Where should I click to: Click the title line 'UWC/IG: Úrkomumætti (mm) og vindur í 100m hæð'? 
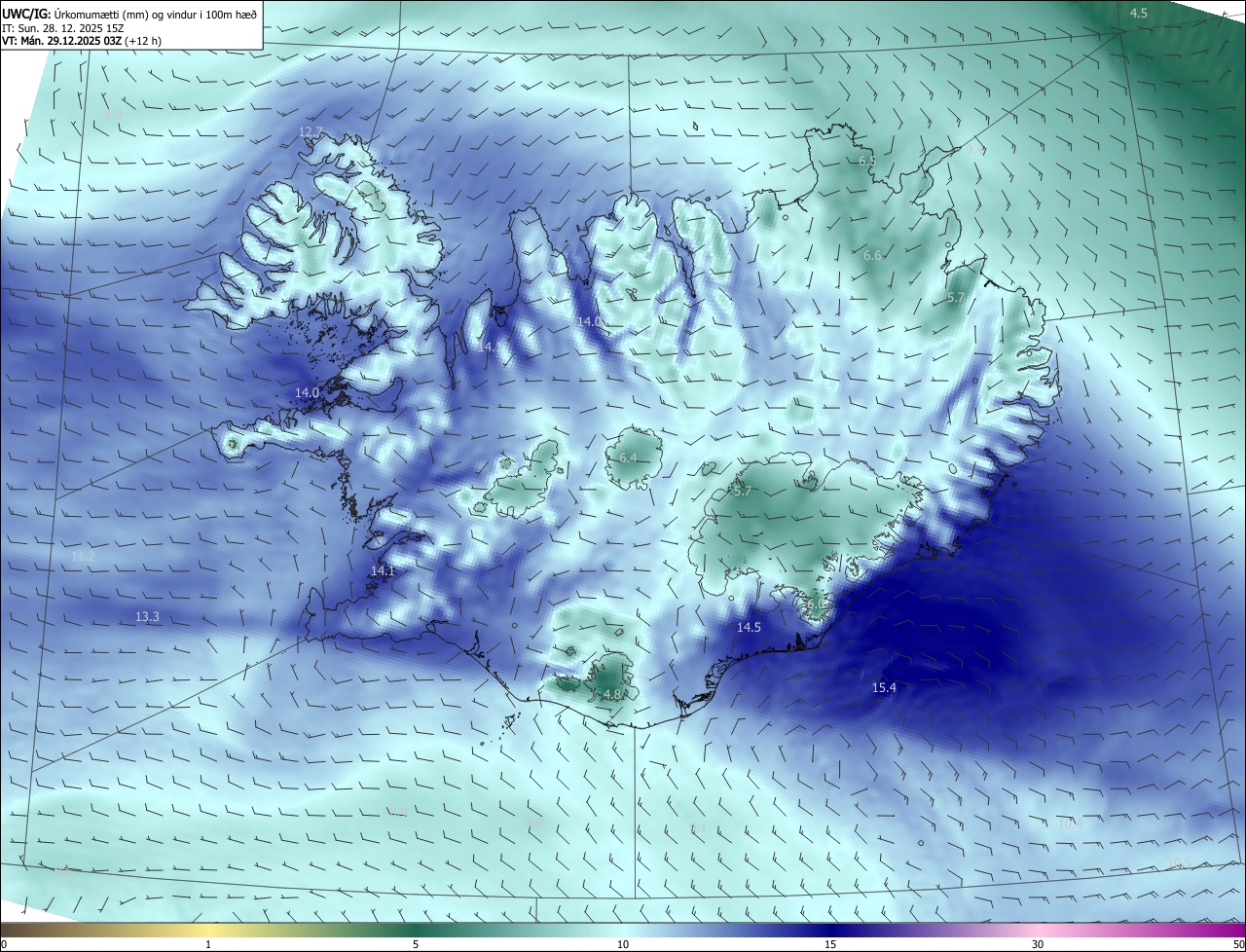coord(129,14)
